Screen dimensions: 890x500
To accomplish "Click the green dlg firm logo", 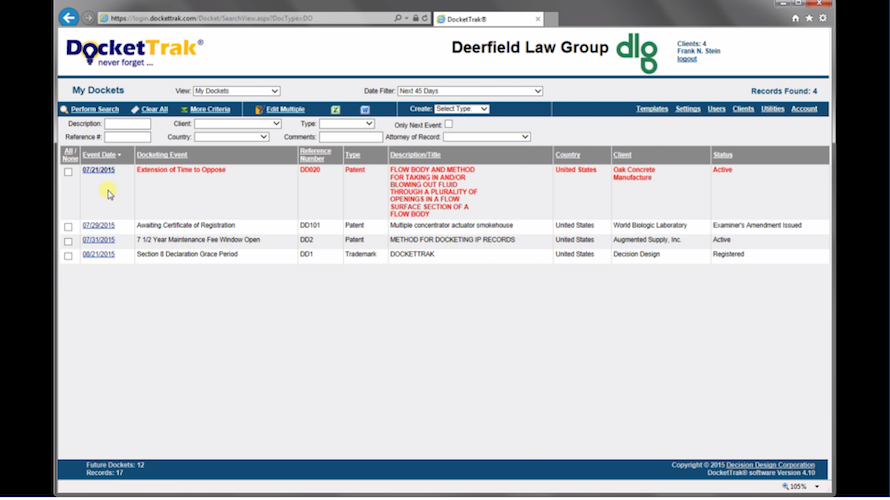I will 637,53.
